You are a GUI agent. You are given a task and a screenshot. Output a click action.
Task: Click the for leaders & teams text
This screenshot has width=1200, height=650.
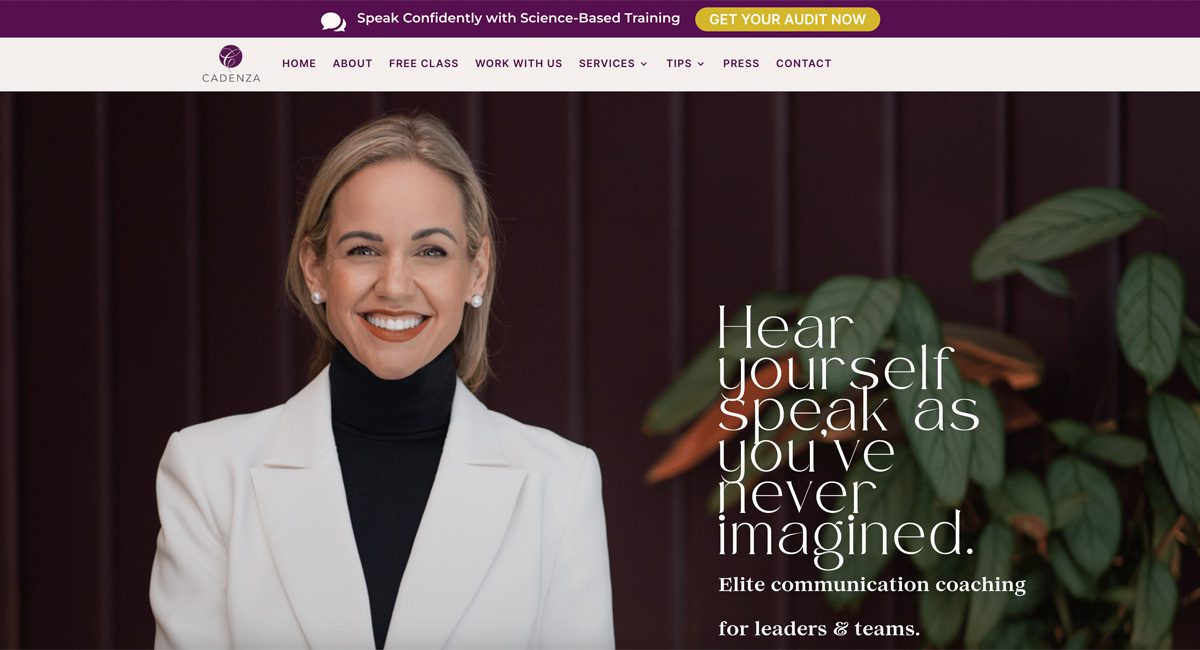(819, 629)
